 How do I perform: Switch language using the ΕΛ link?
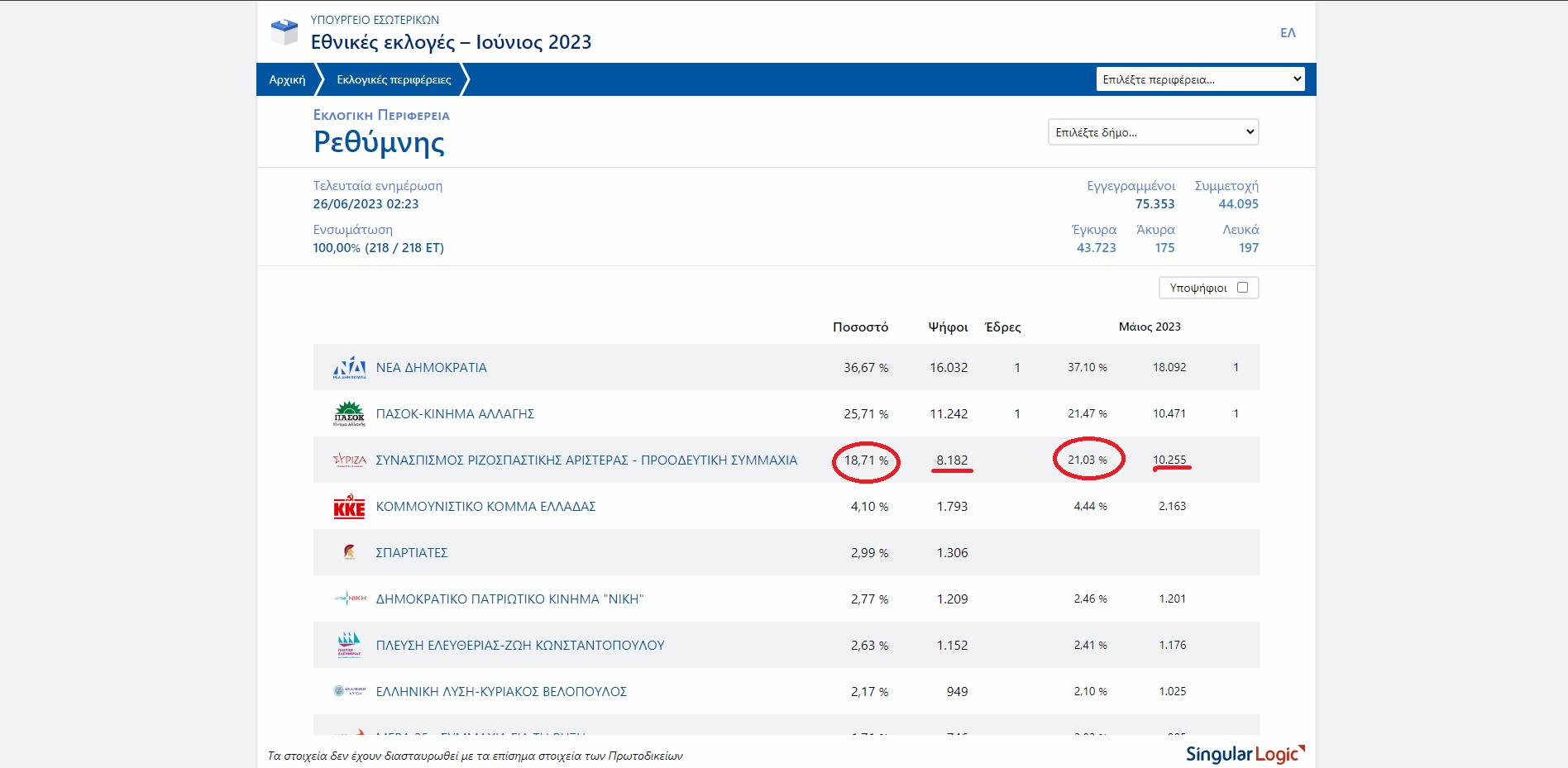click(x=1288, y=33)
